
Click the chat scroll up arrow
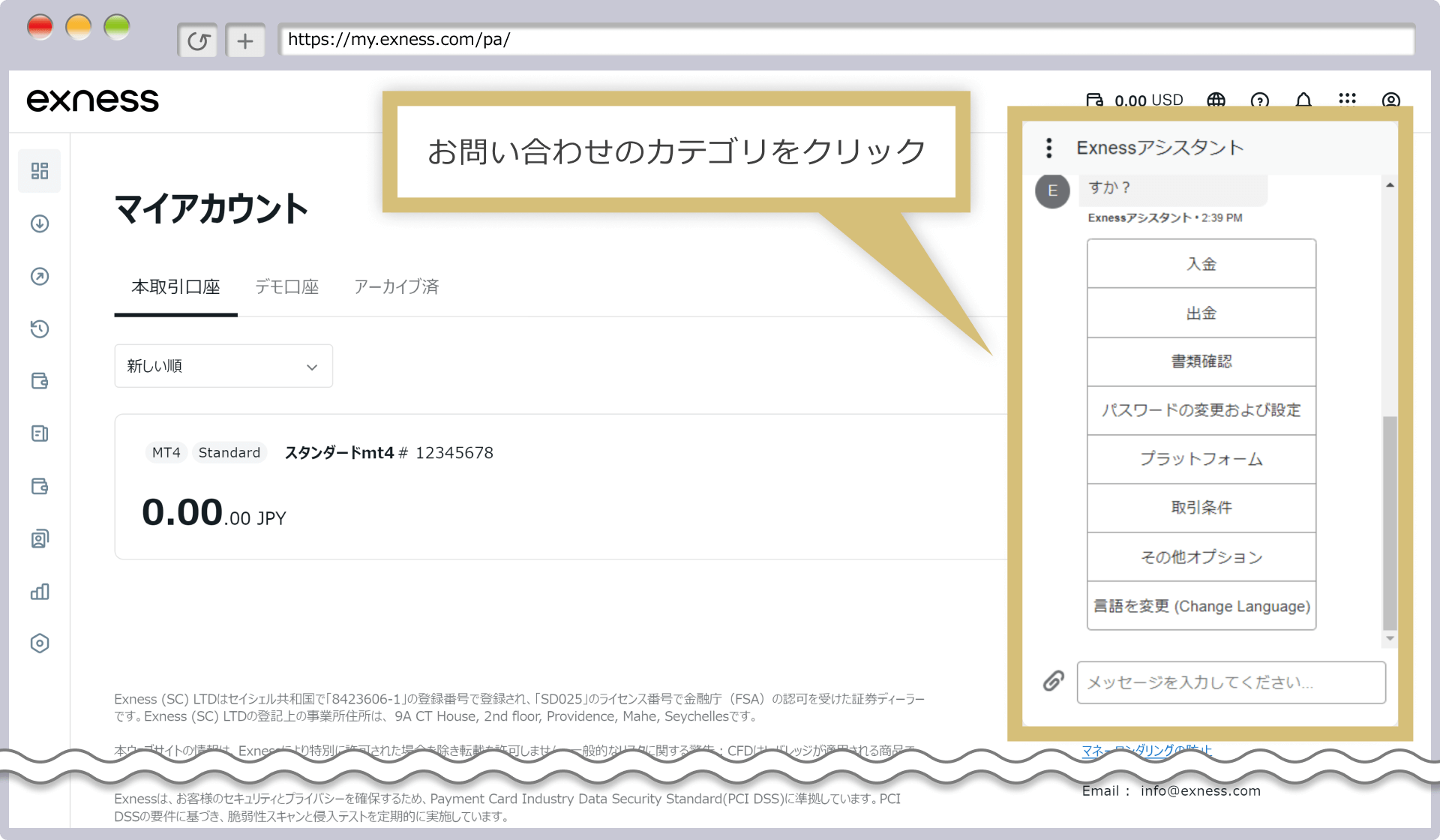point(1390,185)
